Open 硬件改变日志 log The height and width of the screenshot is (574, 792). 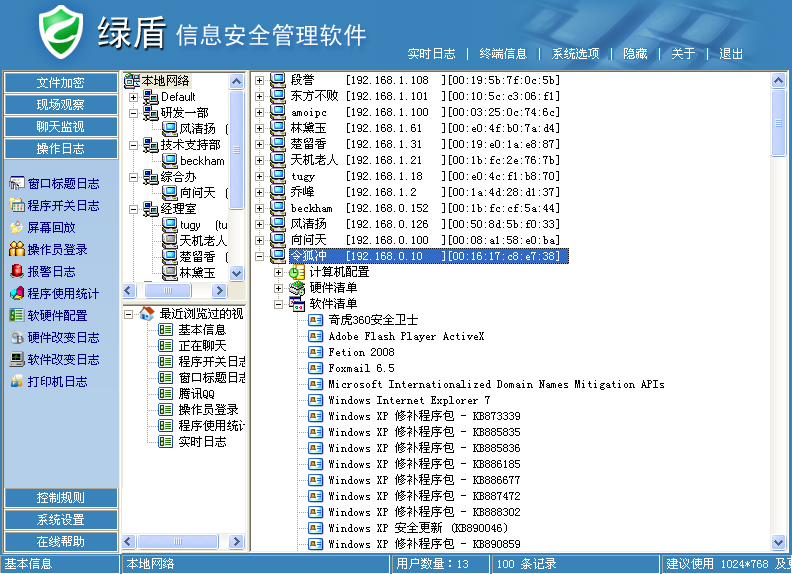point(54,338)
